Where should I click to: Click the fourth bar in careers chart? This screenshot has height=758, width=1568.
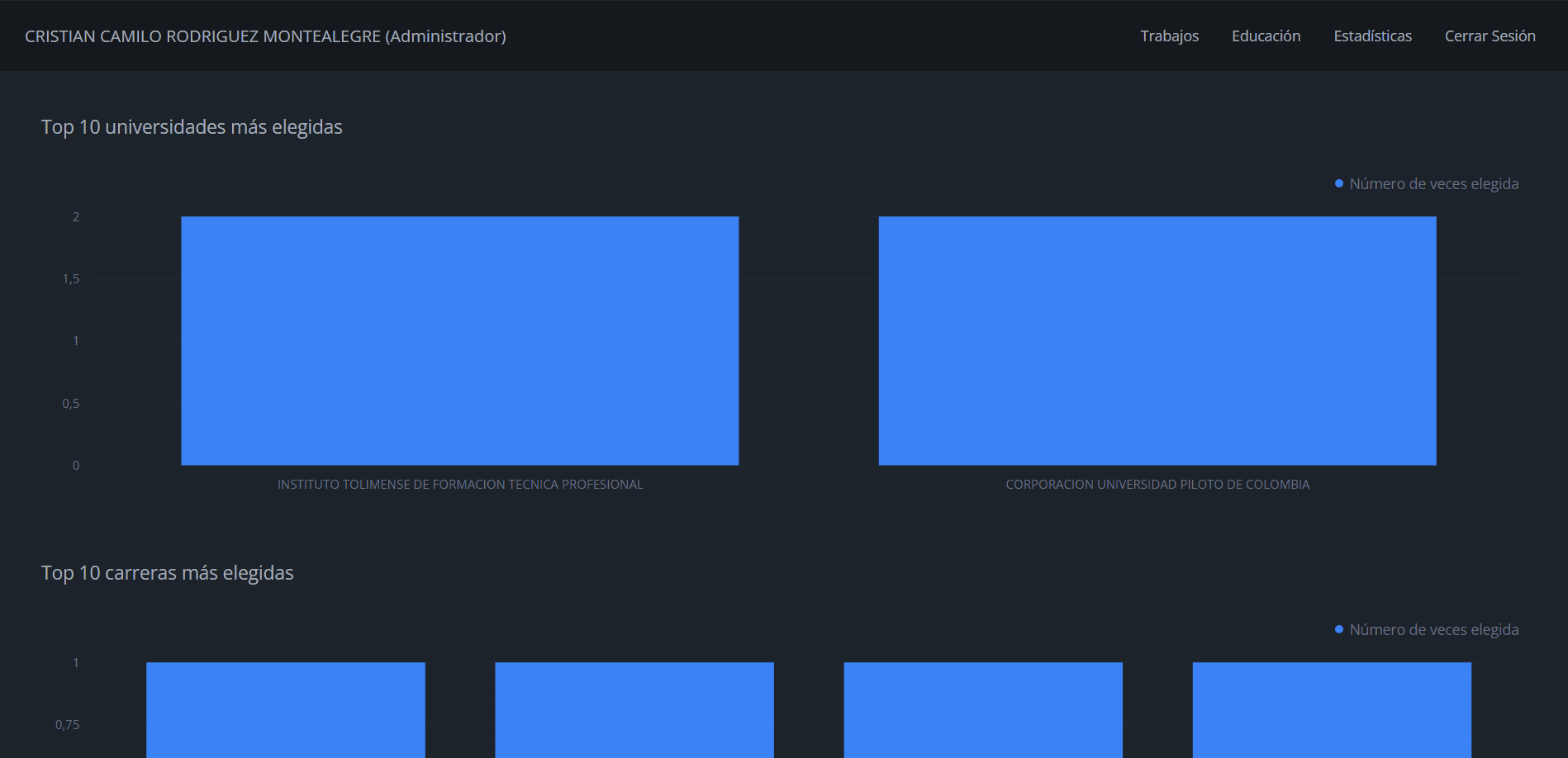[1332, 710]
